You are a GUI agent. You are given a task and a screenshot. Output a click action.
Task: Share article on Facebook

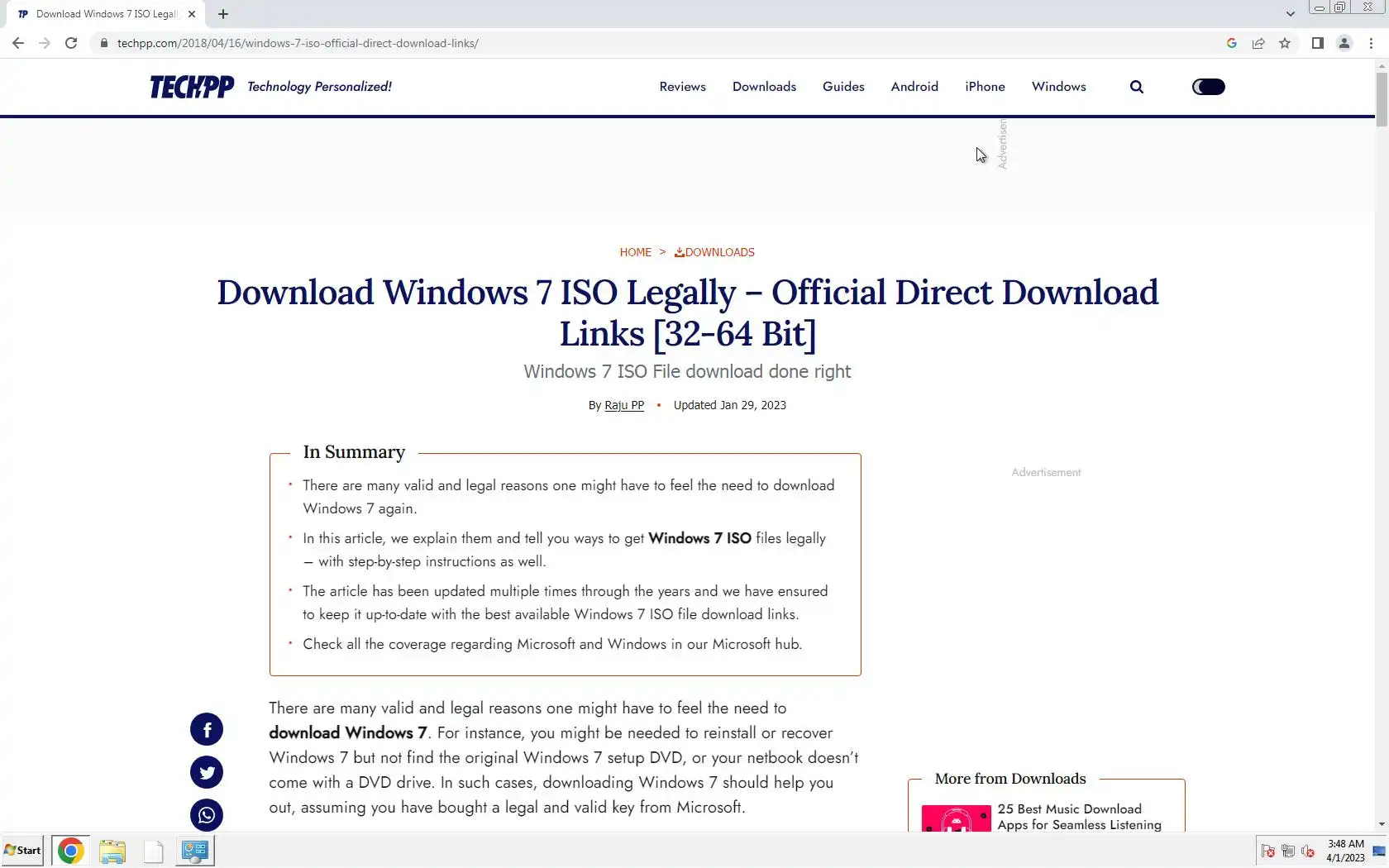pyautogui.click(x=207, y=729)
